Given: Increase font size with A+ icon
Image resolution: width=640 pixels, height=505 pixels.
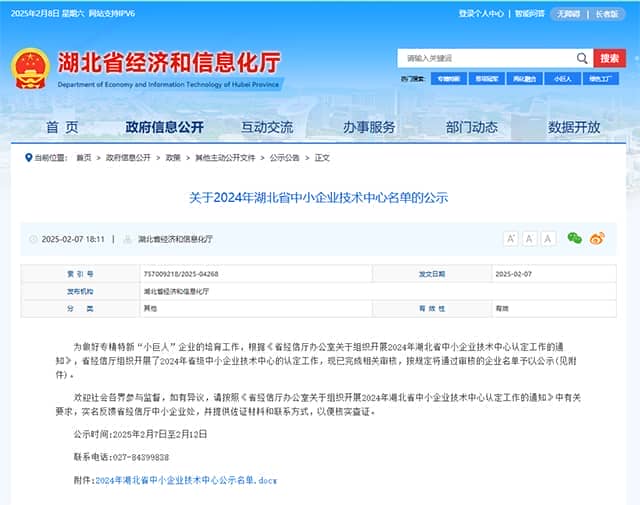Looking at the screenshot, I should (510, 238).
